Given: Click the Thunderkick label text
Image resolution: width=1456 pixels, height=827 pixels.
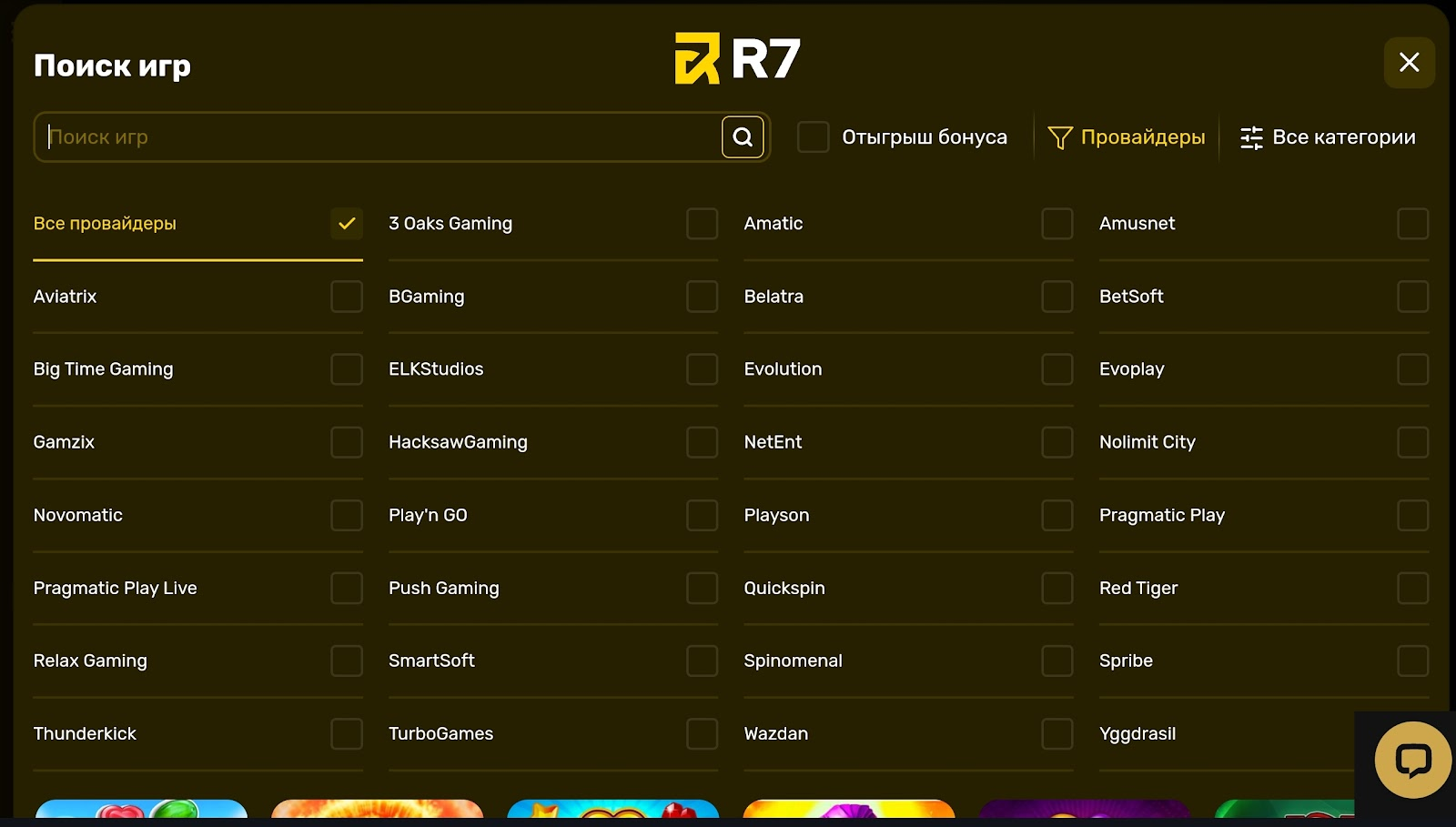Looking at the screenshot, I should tap(85, 733).
